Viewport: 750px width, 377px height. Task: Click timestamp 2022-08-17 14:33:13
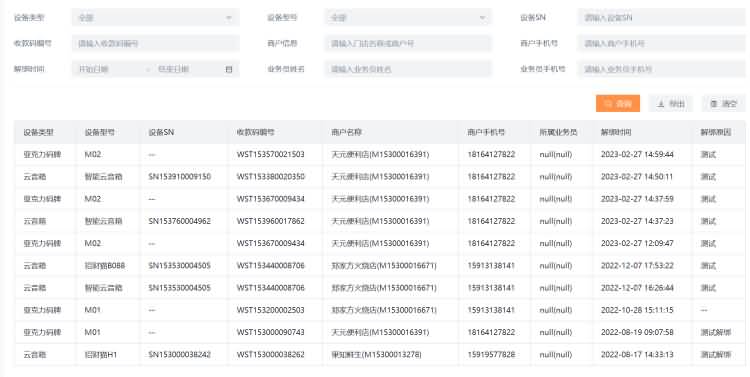tap(637, 355)
